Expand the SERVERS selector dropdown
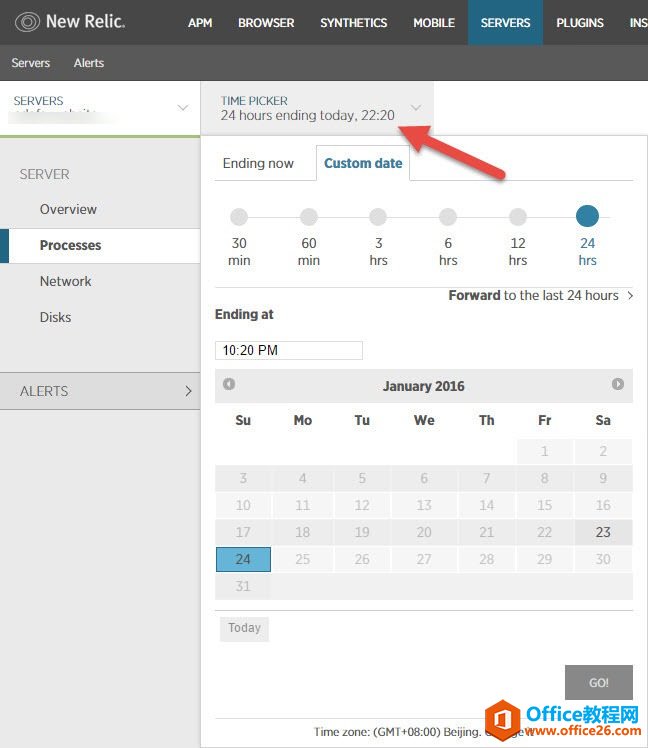The height and width of the screenshot is (748, 648). 100,108
